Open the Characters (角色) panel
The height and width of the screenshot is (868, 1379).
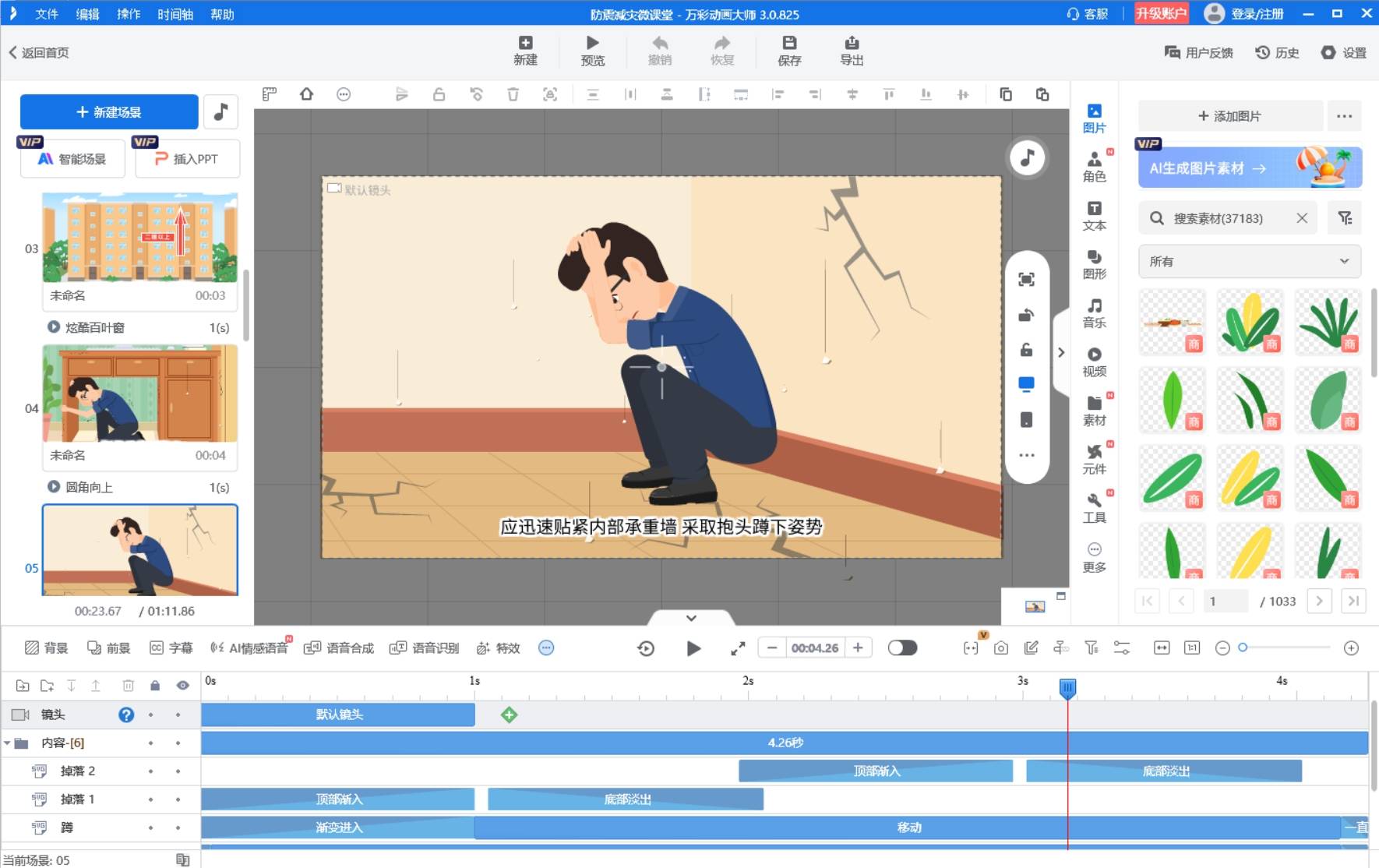(x=1094, y=166)
